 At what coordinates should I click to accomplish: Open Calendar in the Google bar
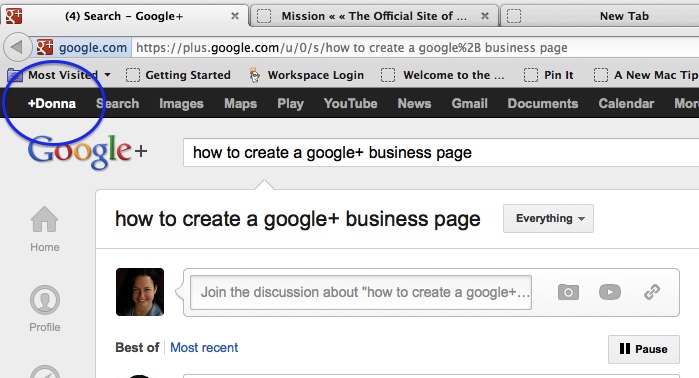pos(626,103)
